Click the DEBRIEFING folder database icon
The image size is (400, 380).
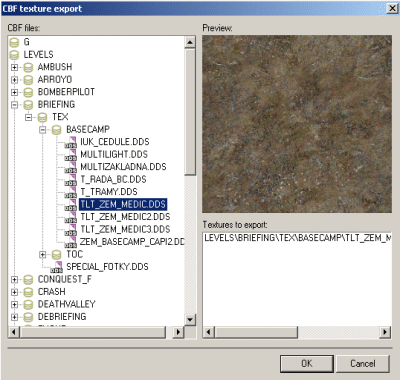[x=28, y=317]
